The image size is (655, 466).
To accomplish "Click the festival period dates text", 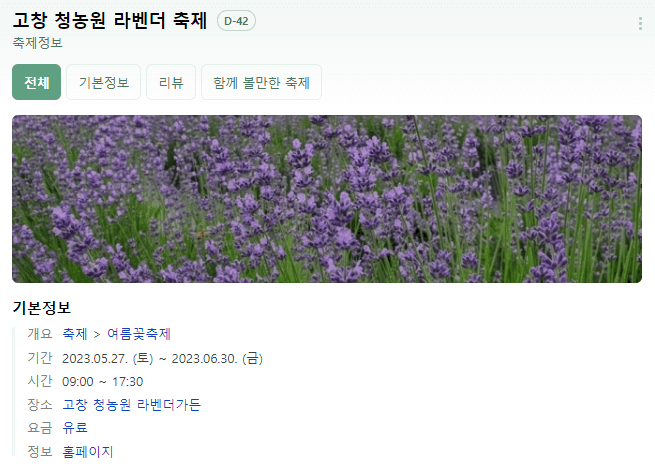I will [x=162, y=359].
